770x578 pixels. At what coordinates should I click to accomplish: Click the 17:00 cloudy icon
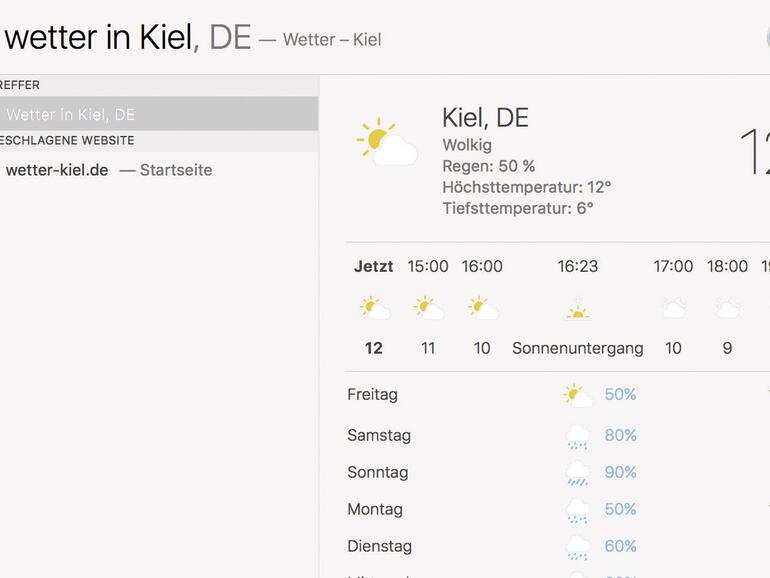click(x=673, y=308)
